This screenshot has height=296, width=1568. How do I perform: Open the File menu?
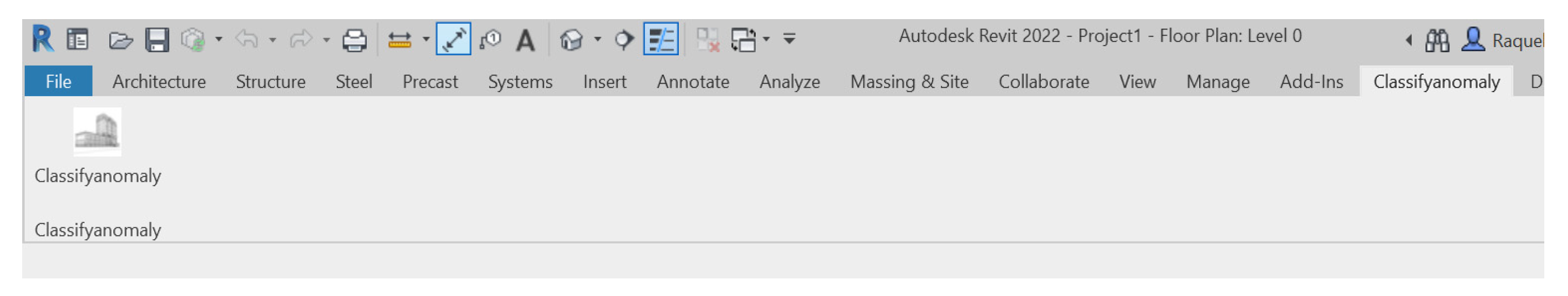click(58, 82)
